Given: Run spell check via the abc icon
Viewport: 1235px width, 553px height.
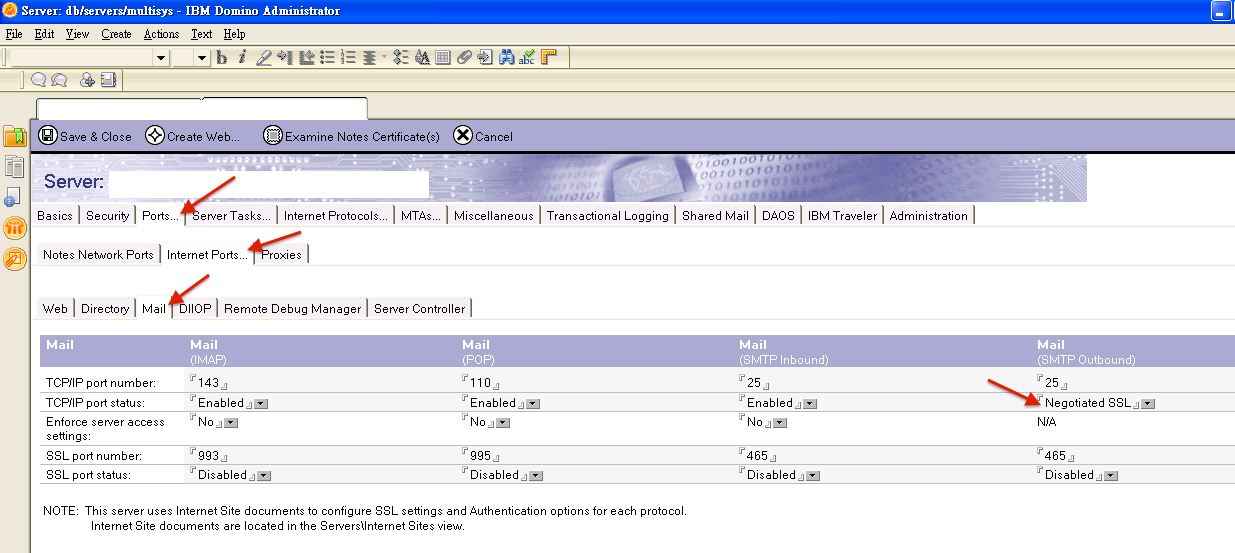Looking at the screenshot, I should [x=525, y=58].
